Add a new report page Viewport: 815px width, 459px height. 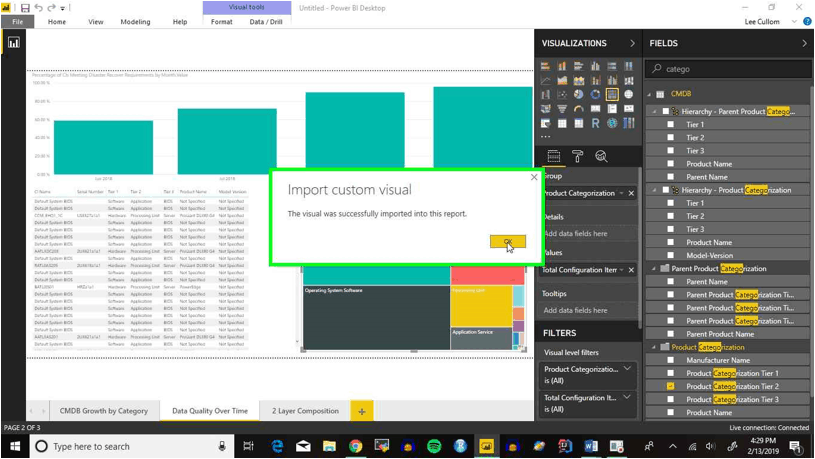(x=362, y=411)
